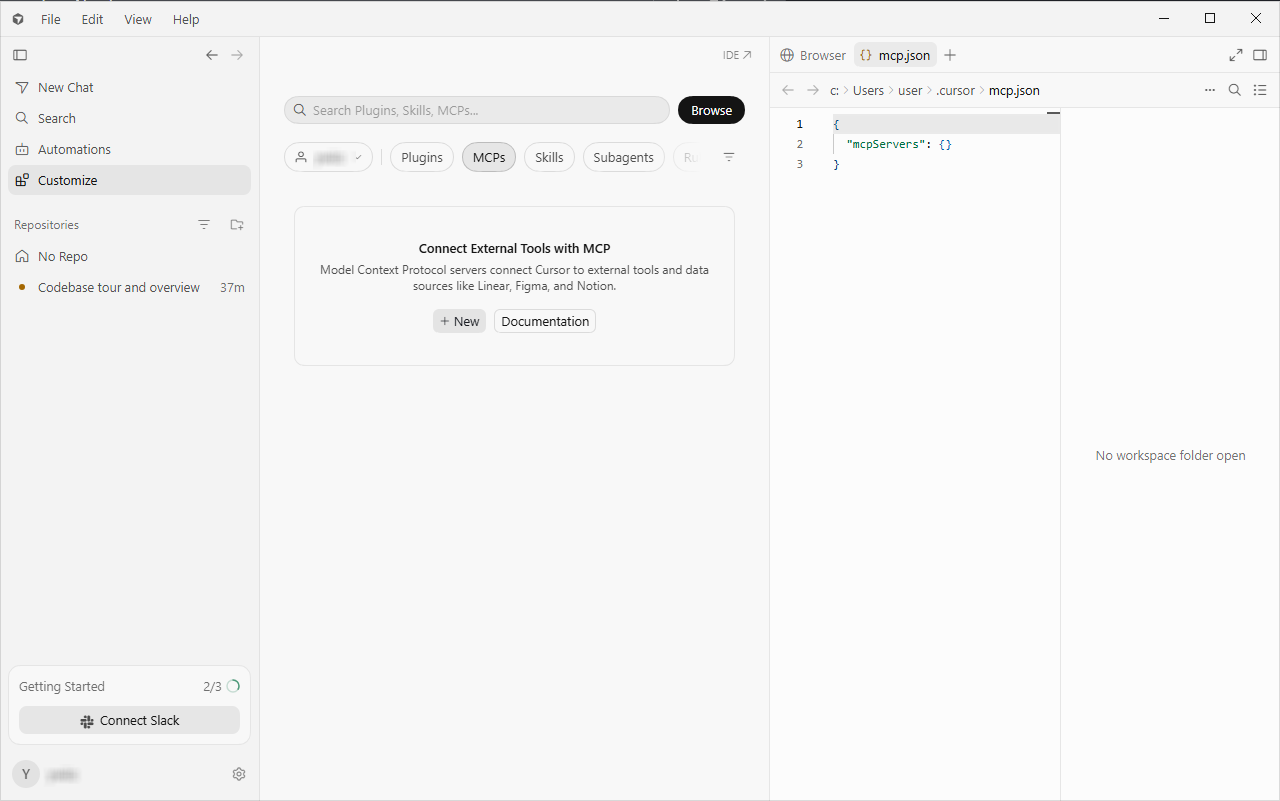Click the New Chat icon
The height and width of the screenshot is (801, 1280).
[22, 88]
